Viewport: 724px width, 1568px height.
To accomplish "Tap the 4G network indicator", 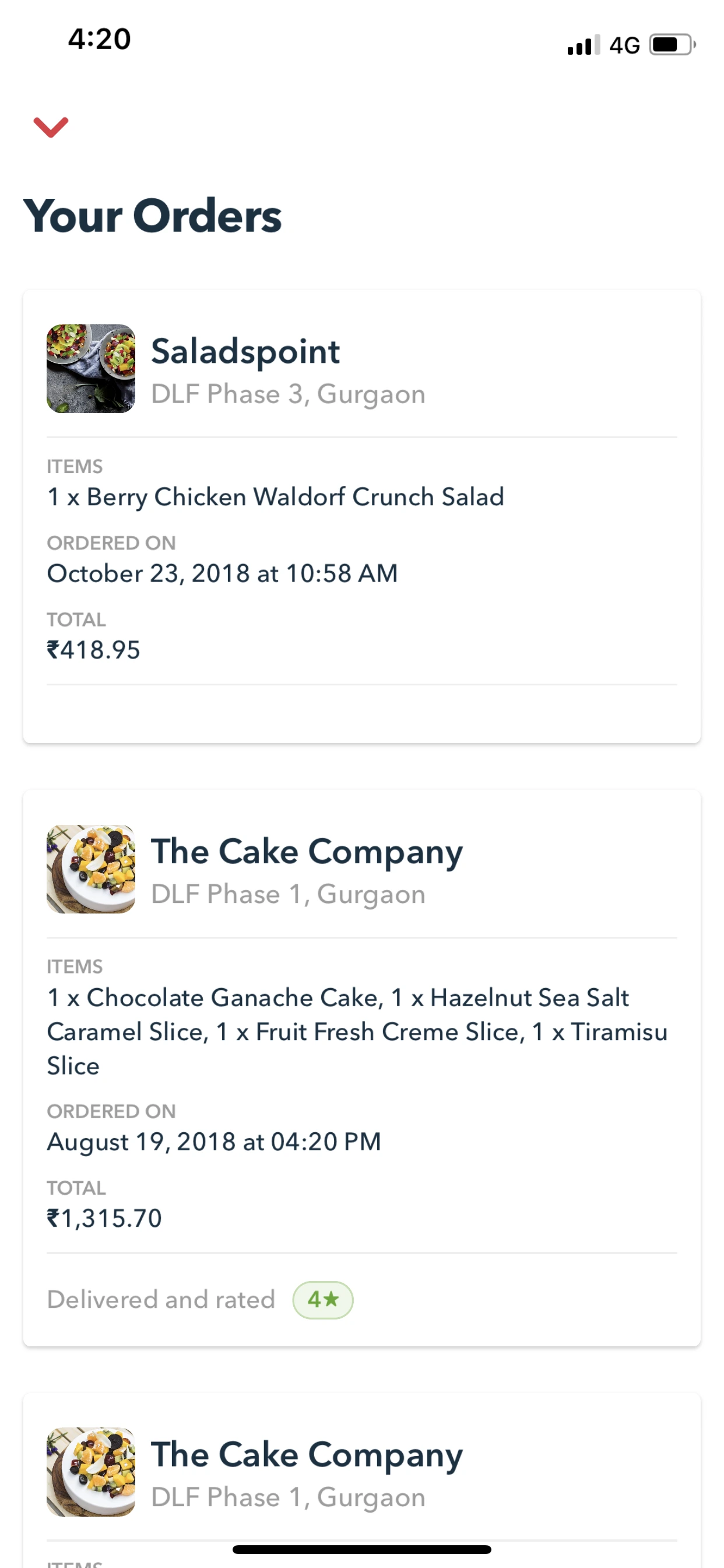I will (624, 45).
